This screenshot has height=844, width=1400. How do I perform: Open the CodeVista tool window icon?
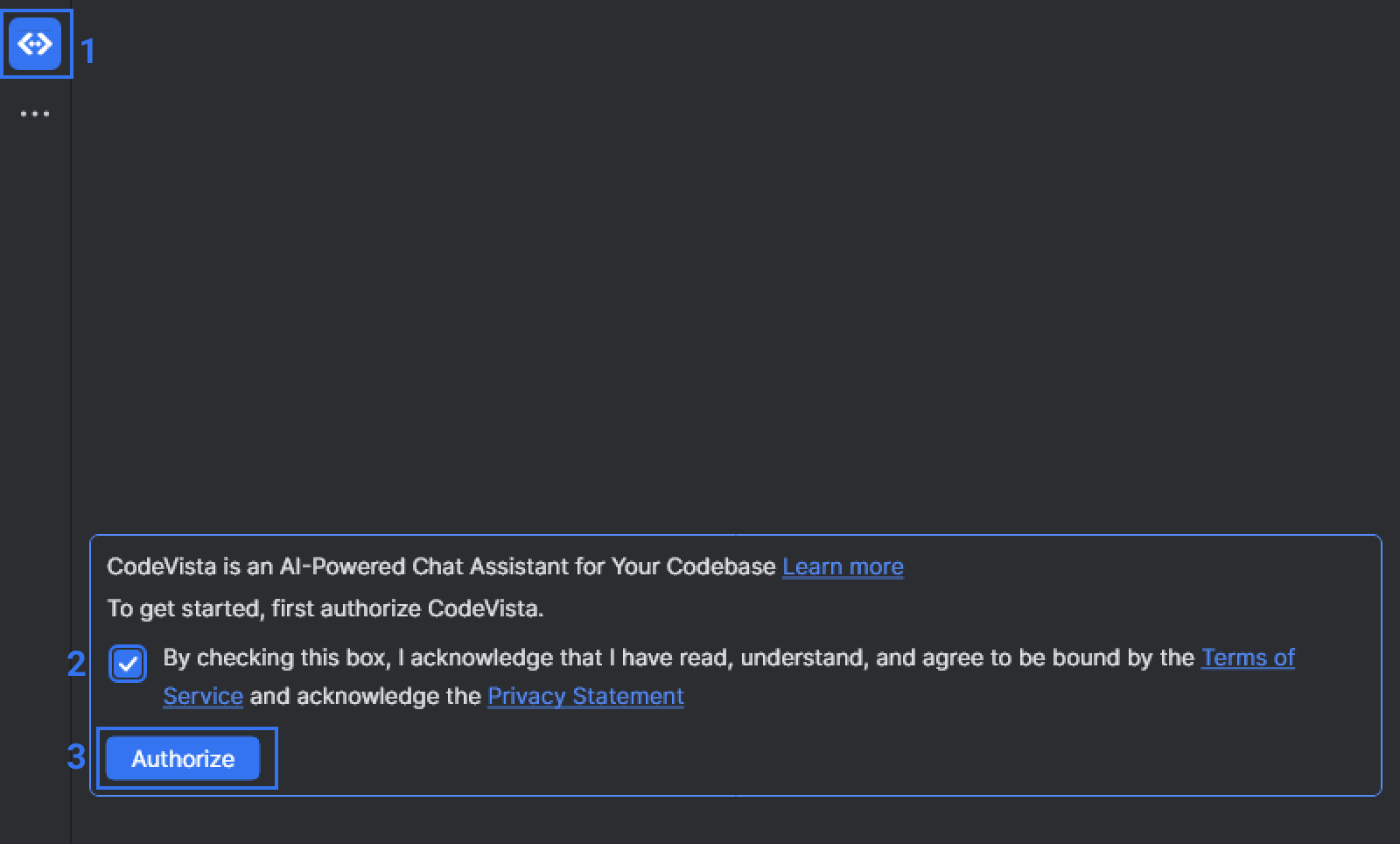click(x=35, y=43)
